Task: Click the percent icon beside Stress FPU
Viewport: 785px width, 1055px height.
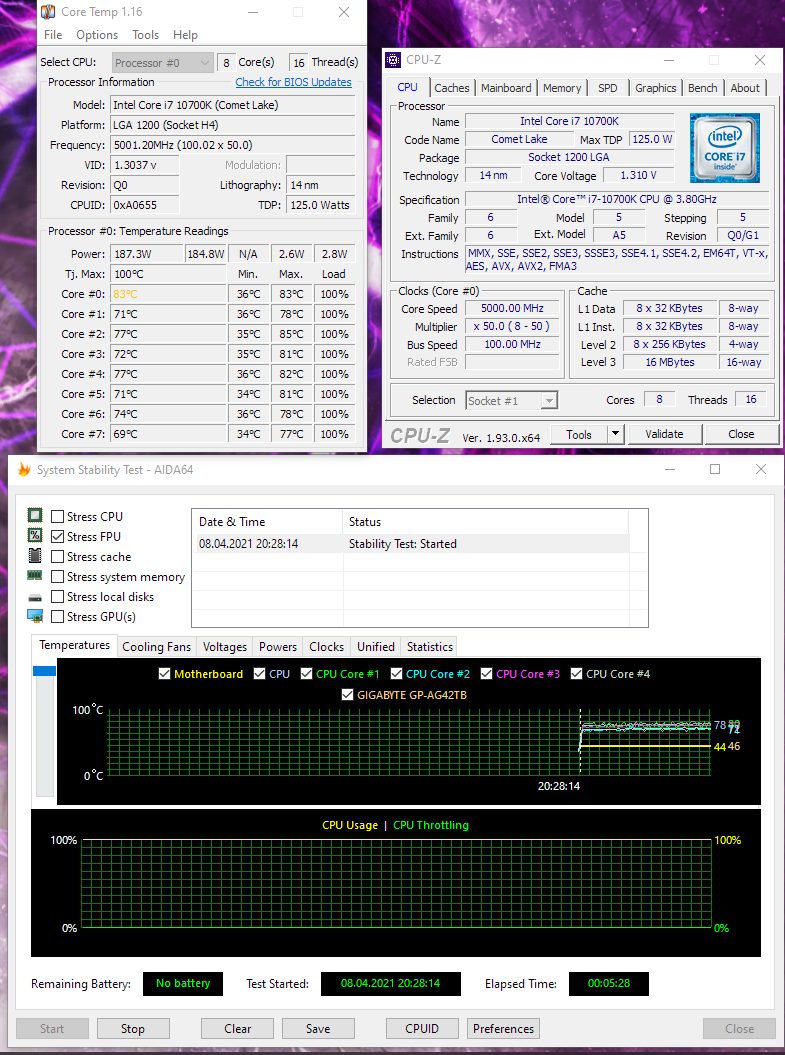Action: (x=35, y=536)
